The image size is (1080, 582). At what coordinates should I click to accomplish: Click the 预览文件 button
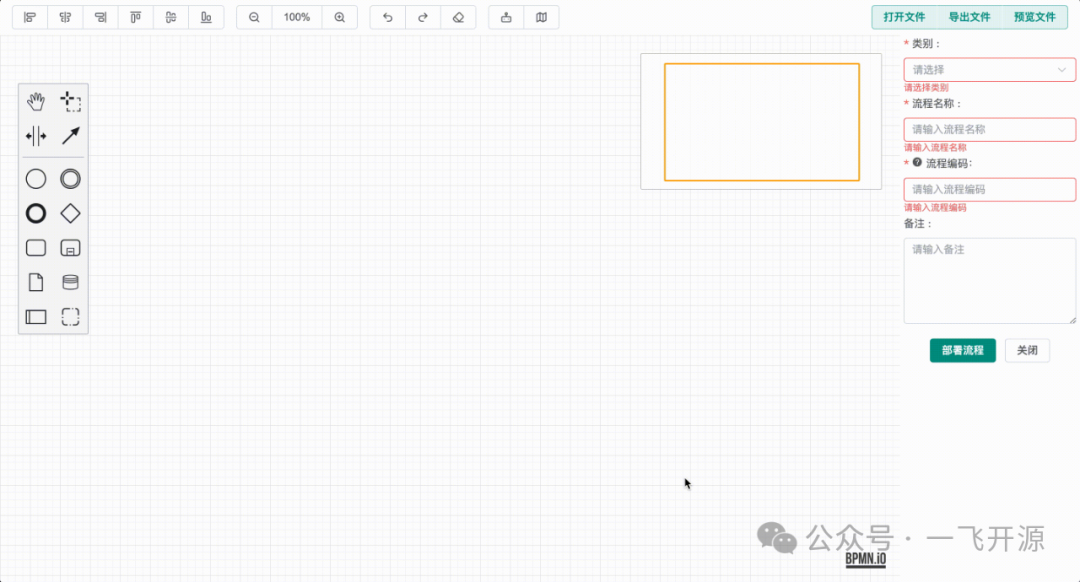click(1035, 17)
